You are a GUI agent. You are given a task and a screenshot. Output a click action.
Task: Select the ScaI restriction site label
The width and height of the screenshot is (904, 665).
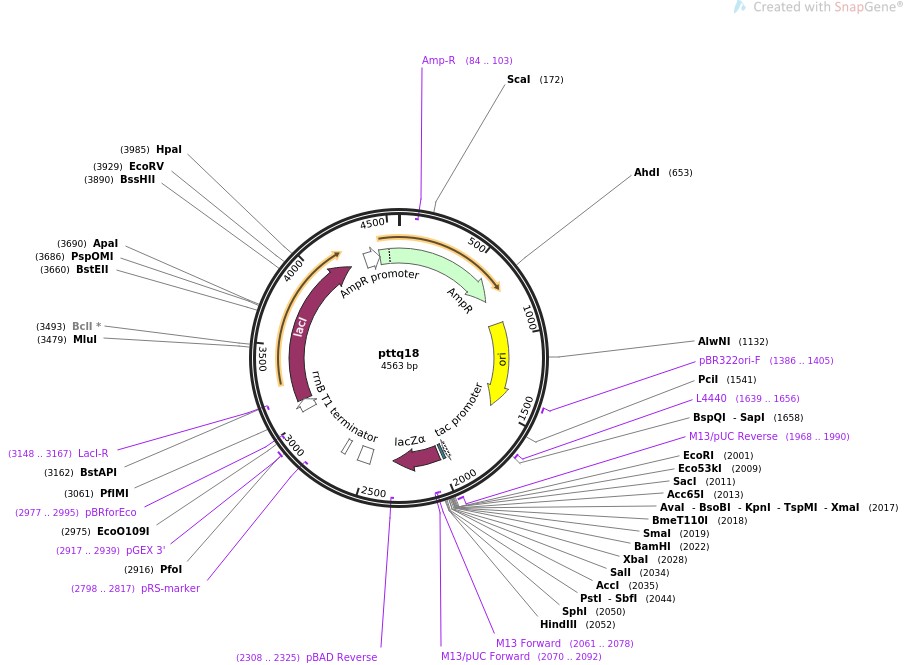518,79
